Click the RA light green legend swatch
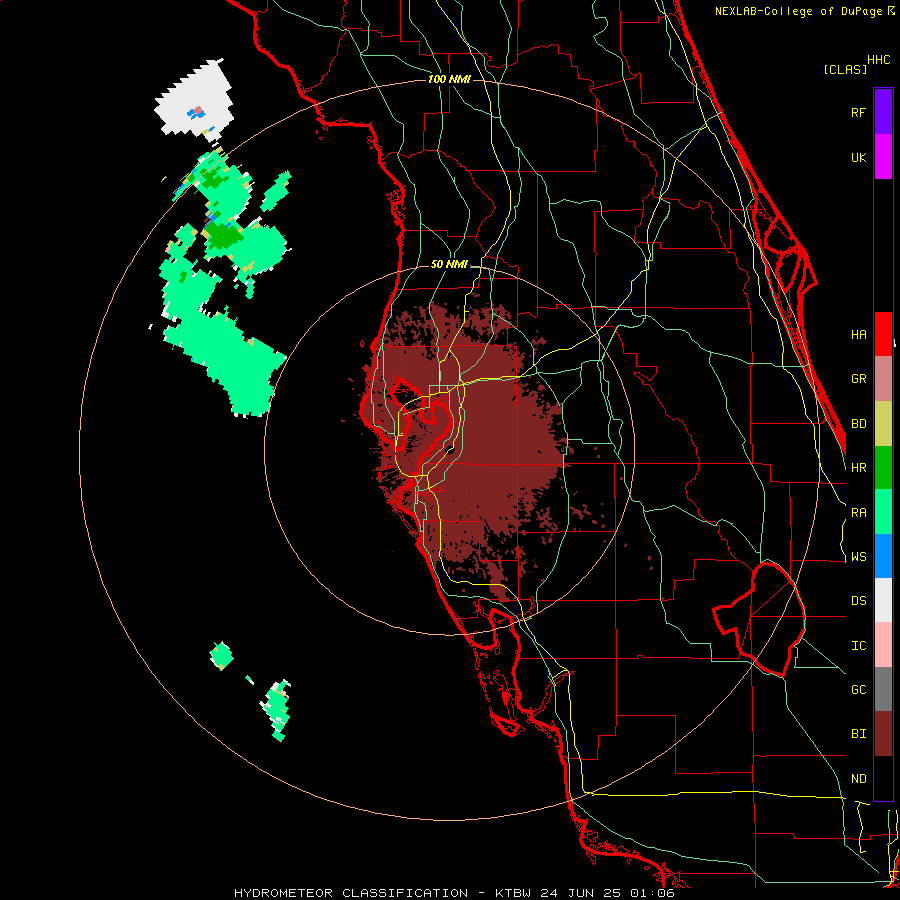900x900 pixels. click(x=883, y=512)
